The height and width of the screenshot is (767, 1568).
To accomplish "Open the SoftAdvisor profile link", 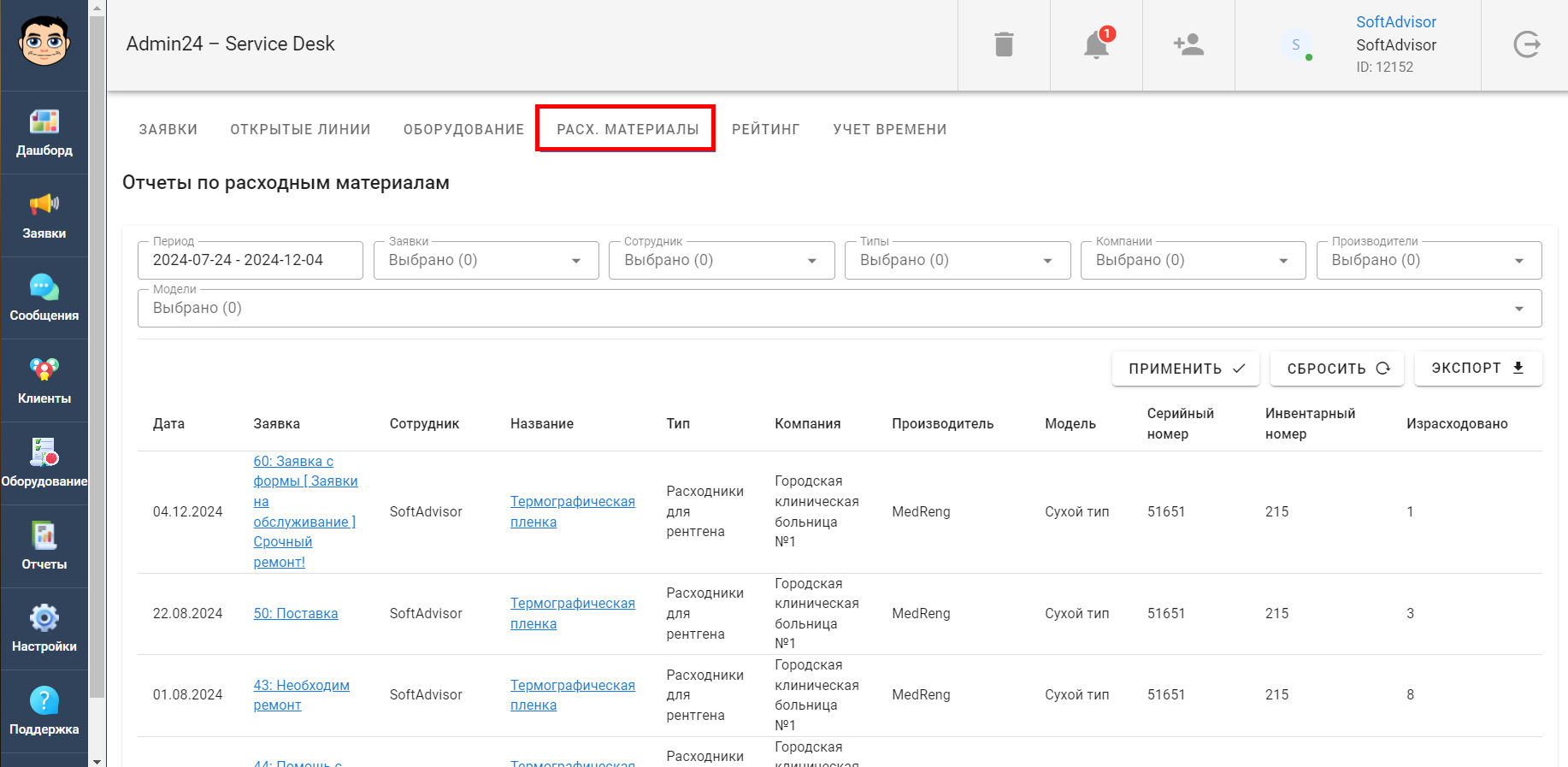I will 1396,22.
